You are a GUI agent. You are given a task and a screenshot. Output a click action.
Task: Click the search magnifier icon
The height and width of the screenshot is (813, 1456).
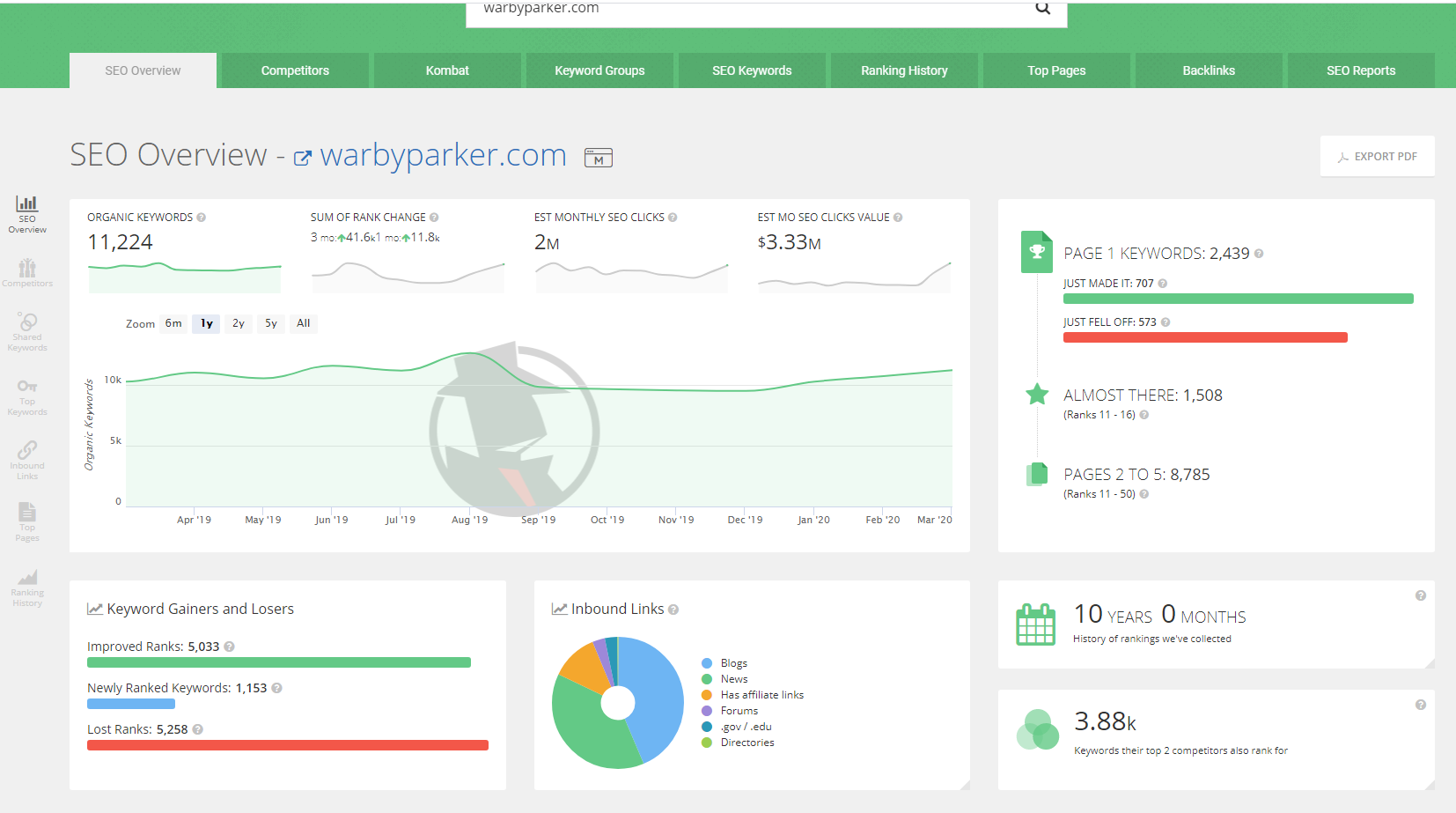click(1042, 9)
